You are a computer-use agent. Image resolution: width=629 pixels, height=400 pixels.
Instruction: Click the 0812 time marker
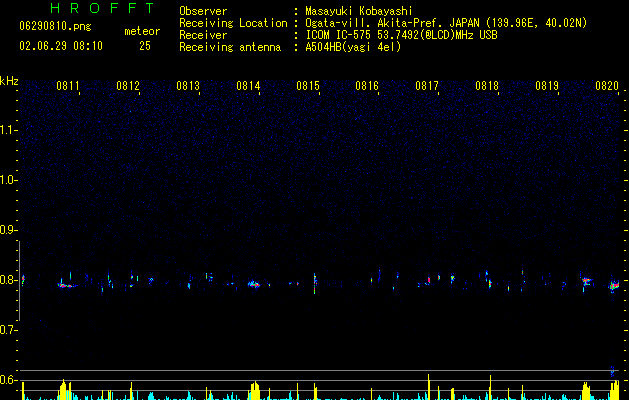tap(128, 86)
